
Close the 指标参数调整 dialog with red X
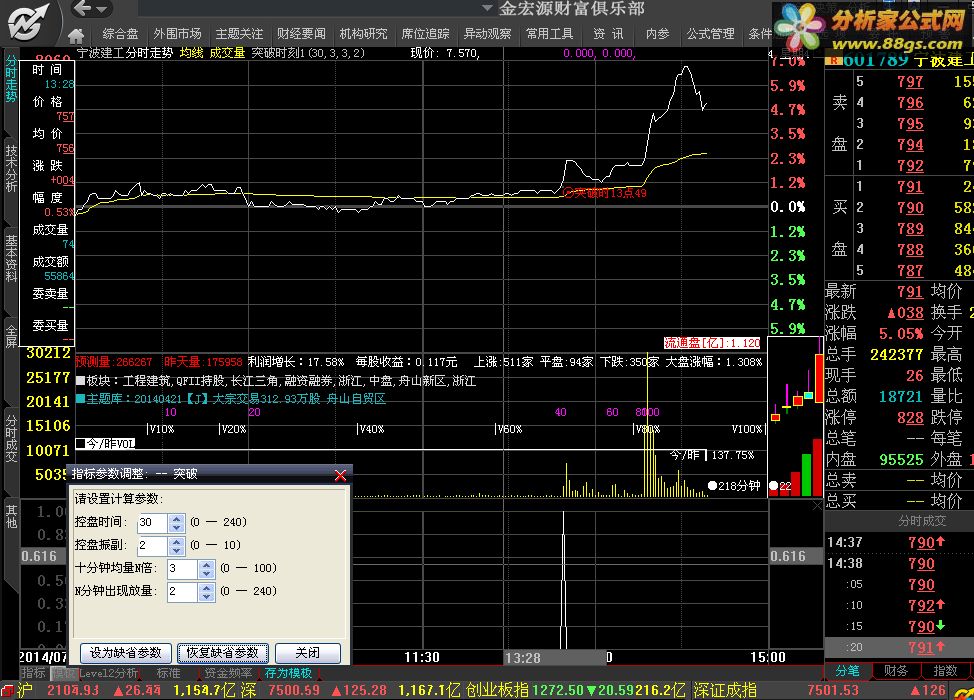click(x=340, y=475)
